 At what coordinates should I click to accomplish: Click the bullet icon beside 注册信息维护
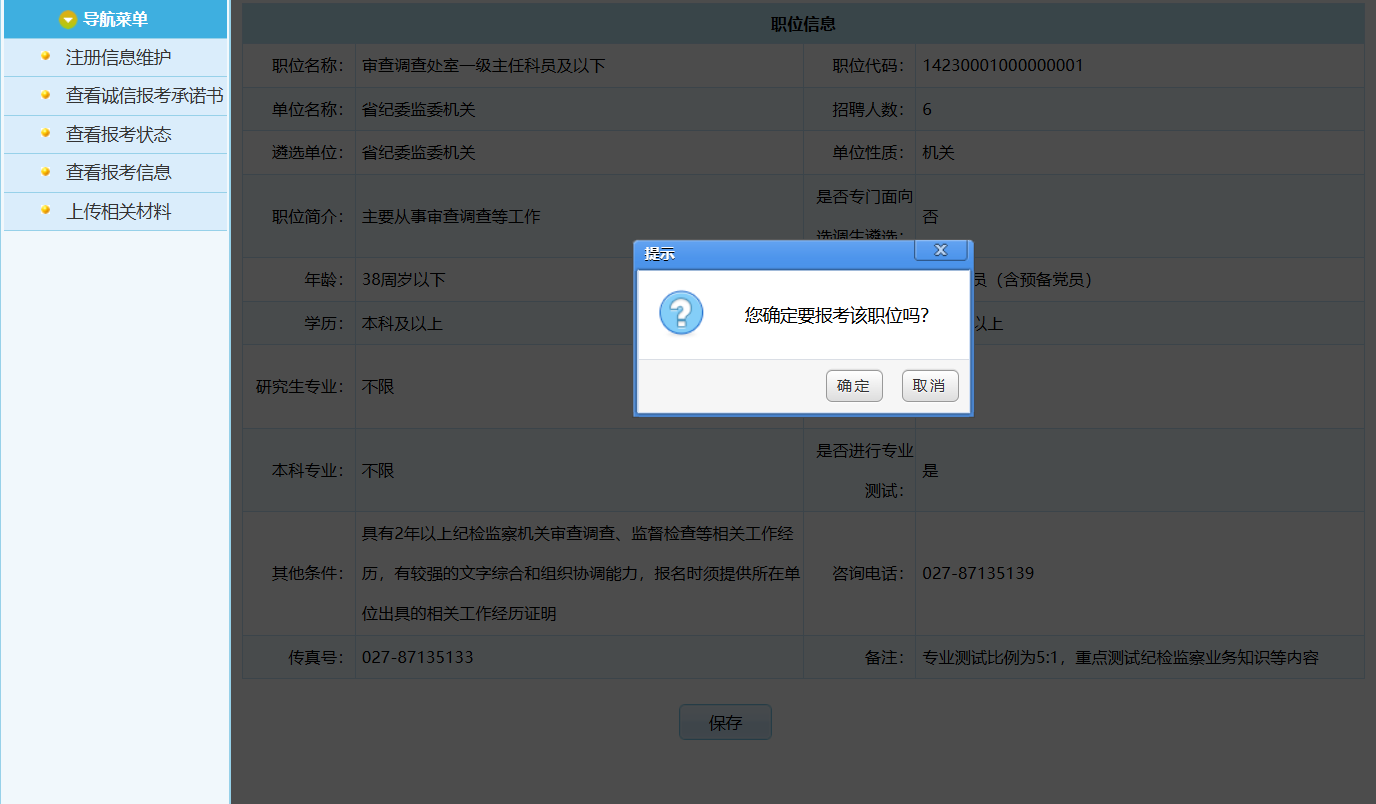pyautogui.click(x=45, y=56)
